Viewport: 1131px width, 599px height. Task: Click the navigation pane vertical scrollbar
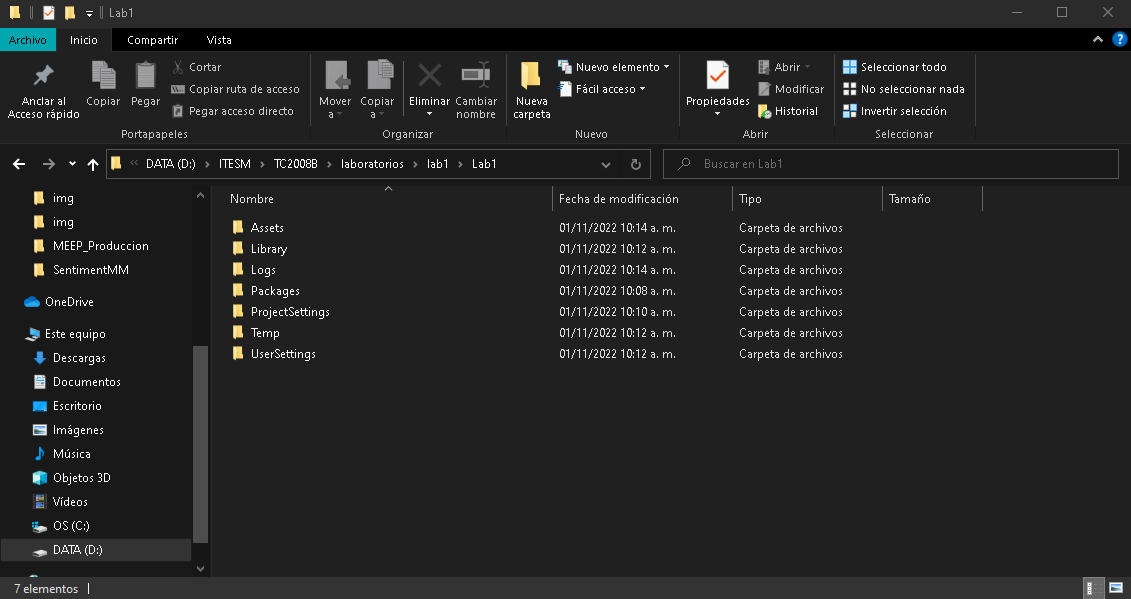200,440
